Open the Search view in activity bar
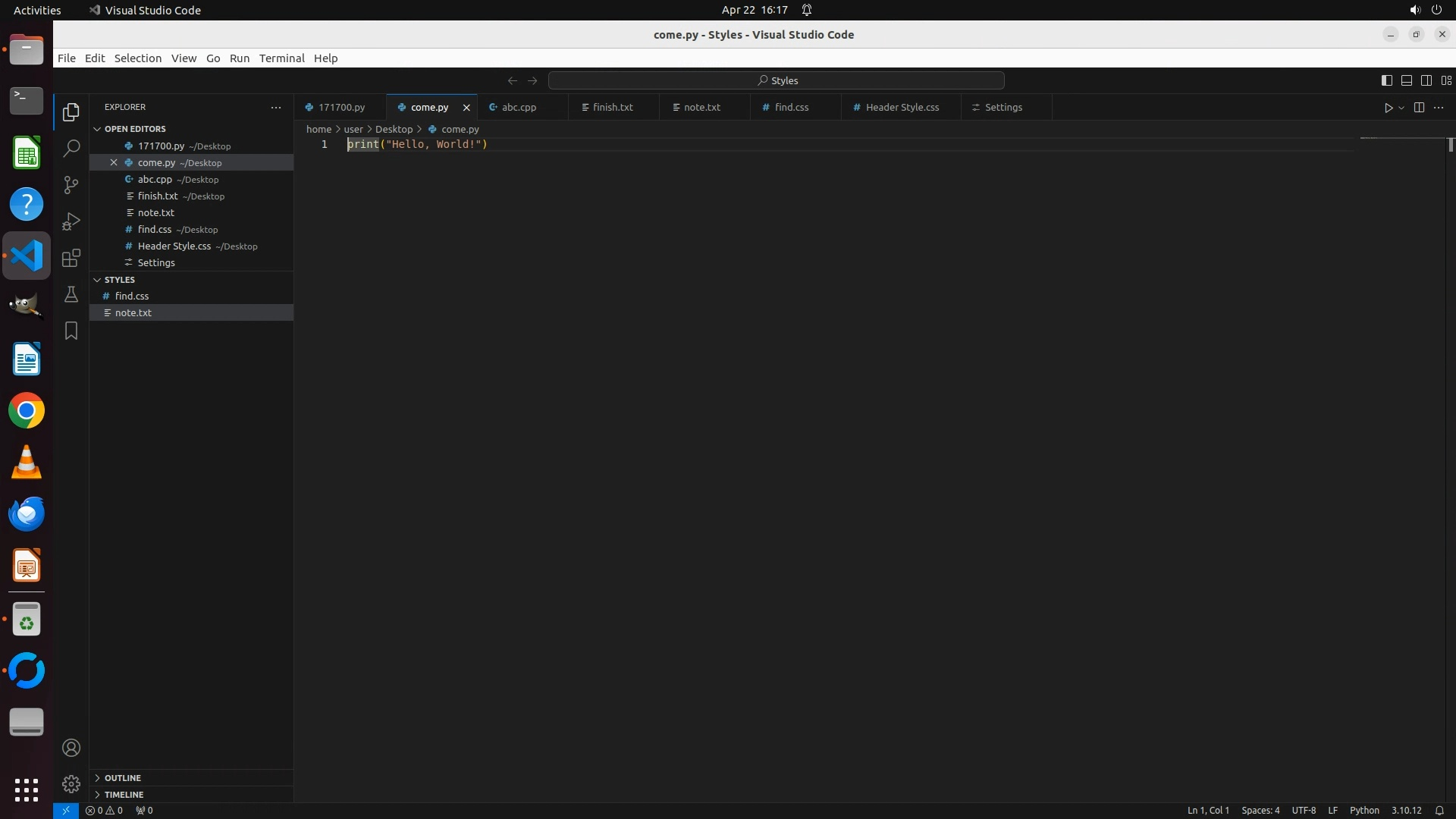 click(x=71, y=149)
